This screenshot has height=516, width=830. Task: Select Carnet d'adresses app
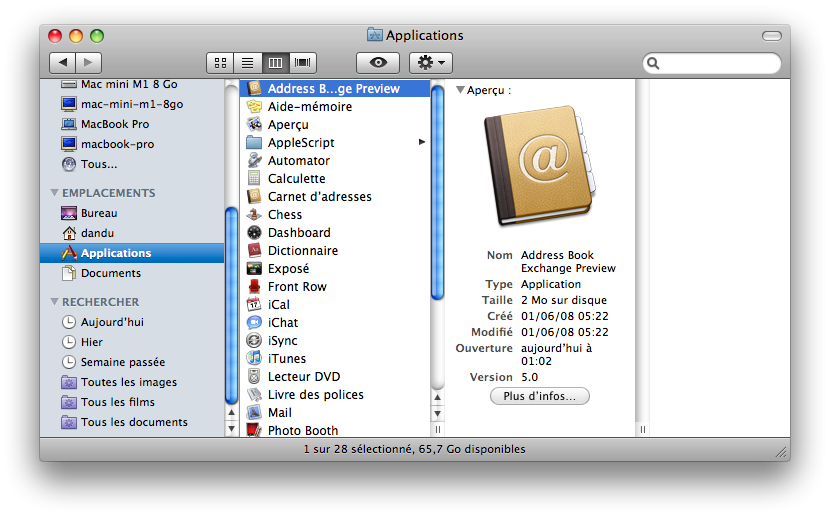335,196
